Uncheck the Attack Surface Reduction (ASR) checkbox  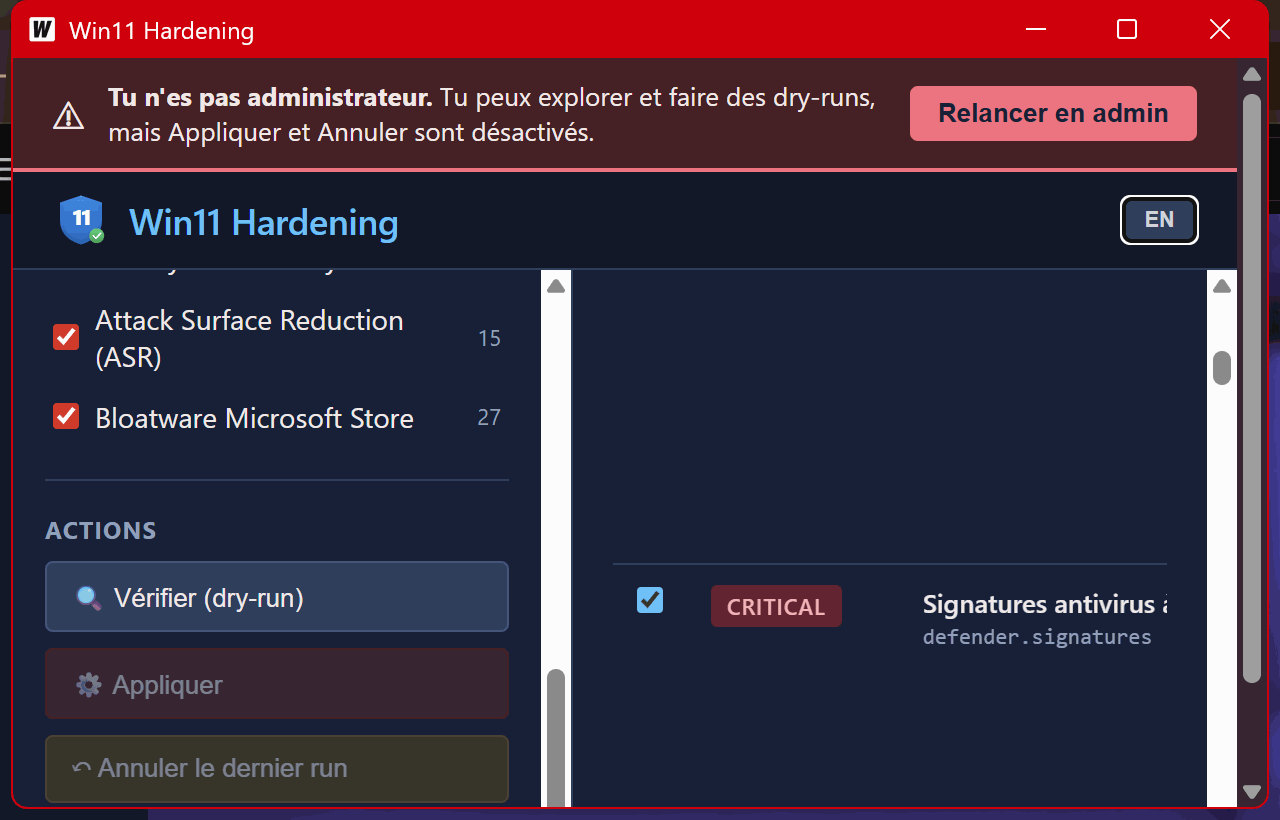coord(66,337)
